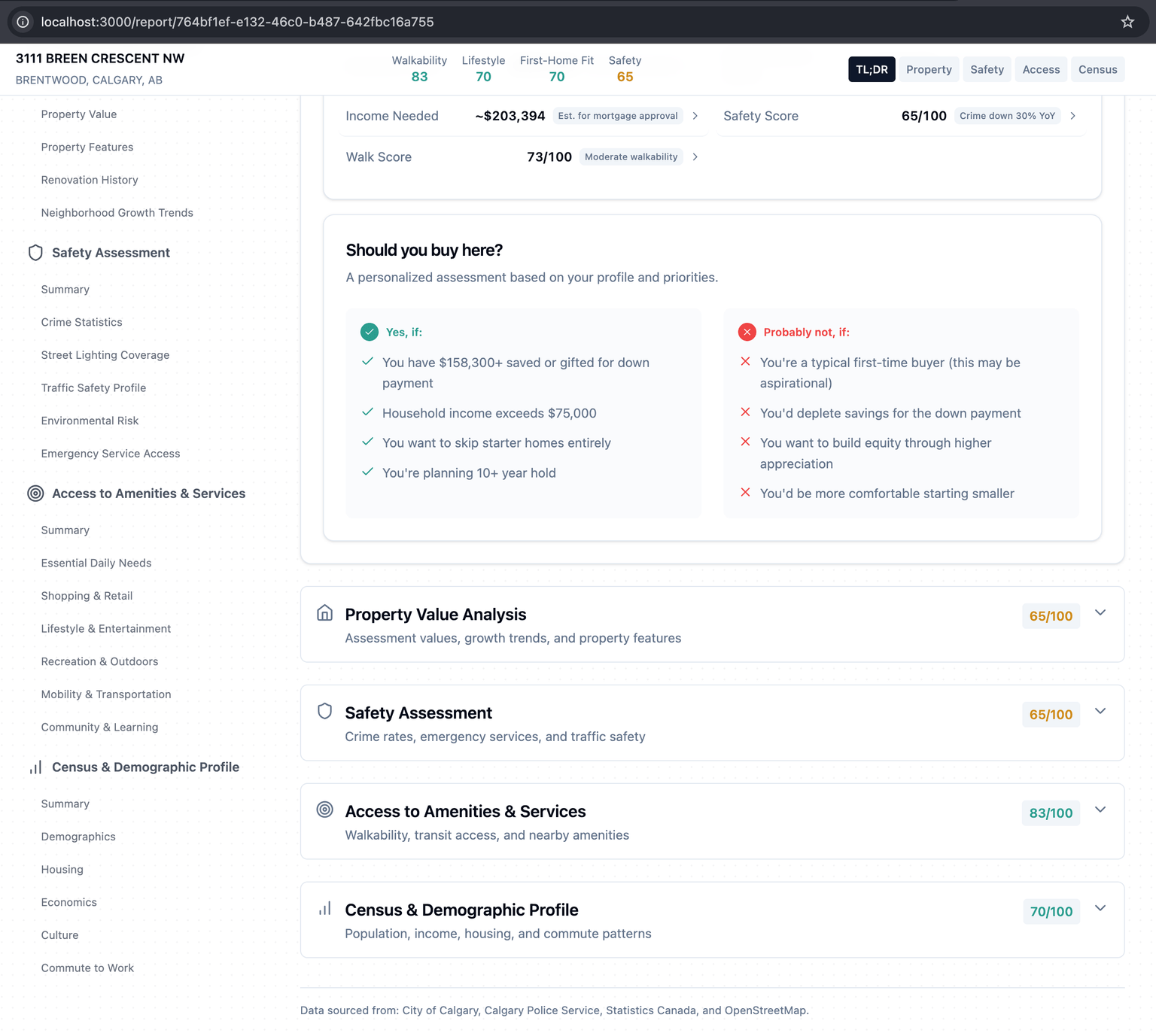Click the shield icon beside Safety Assessment in sidebar
This screenshot has height=1036, width=1156.
click(35, 253)
